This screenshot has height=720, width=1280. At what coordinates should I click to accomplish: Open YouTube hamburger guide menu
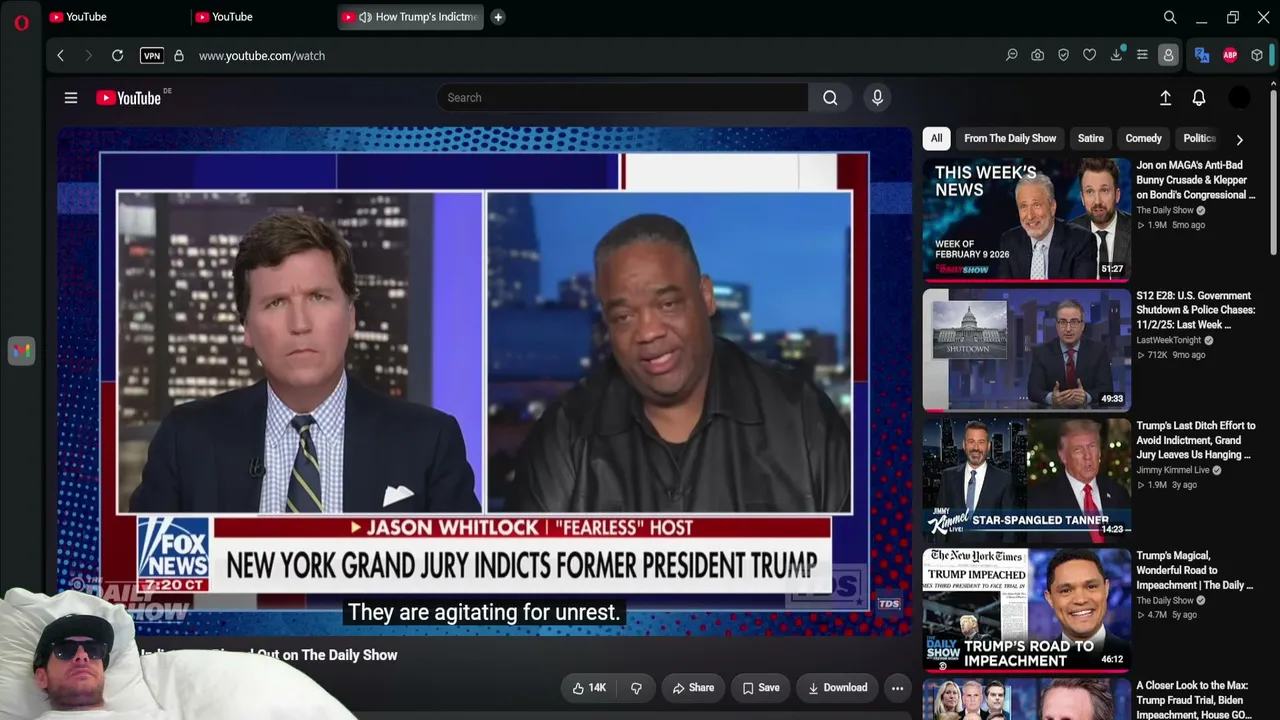tap(71, 98)
